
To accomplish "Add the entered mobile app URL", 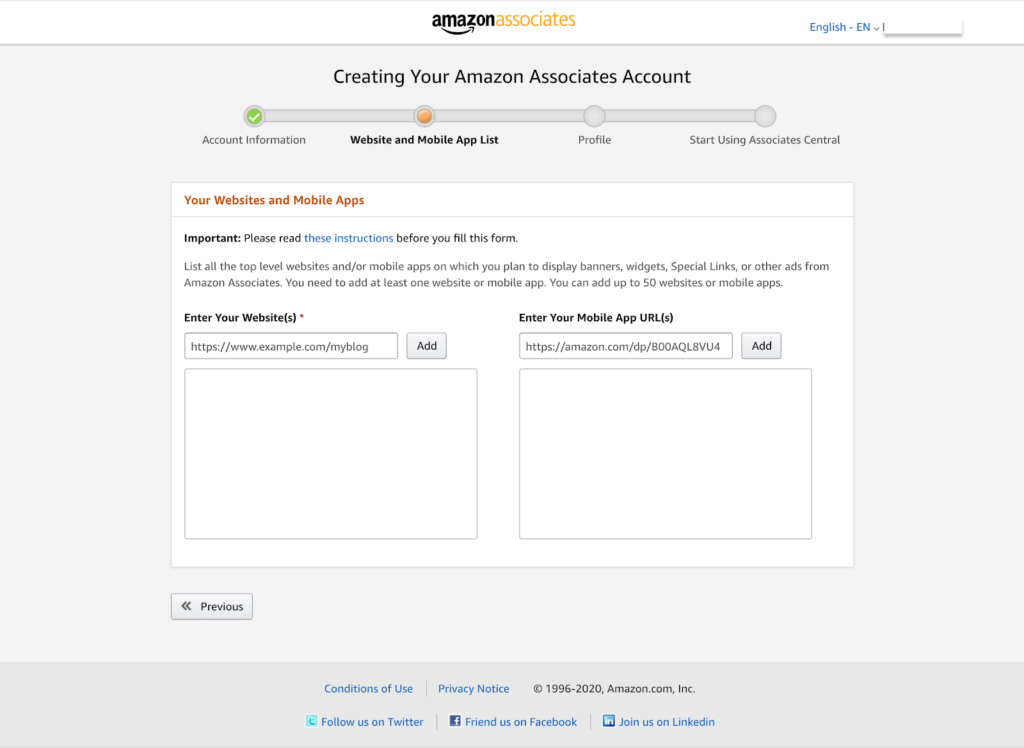I will (x=761, y=345).
